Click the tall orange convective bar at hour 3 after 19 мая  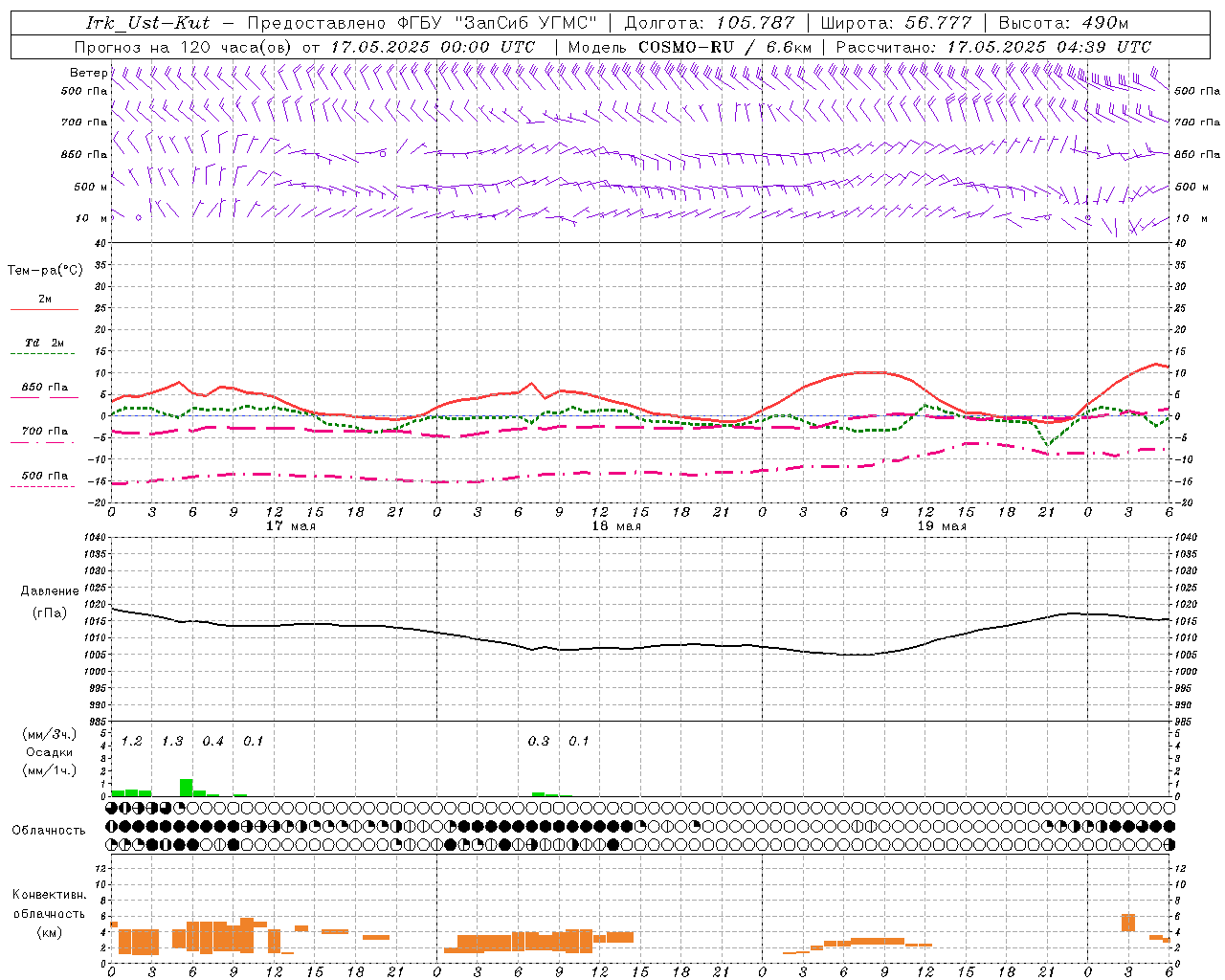point(1128,923)
